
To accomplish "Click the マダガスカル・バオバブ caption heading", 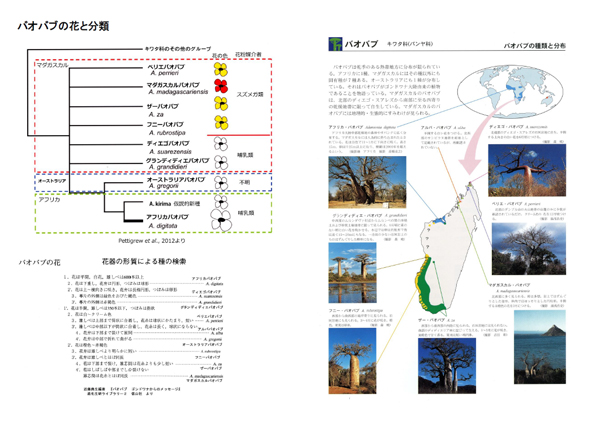I will tap(509, 285).
